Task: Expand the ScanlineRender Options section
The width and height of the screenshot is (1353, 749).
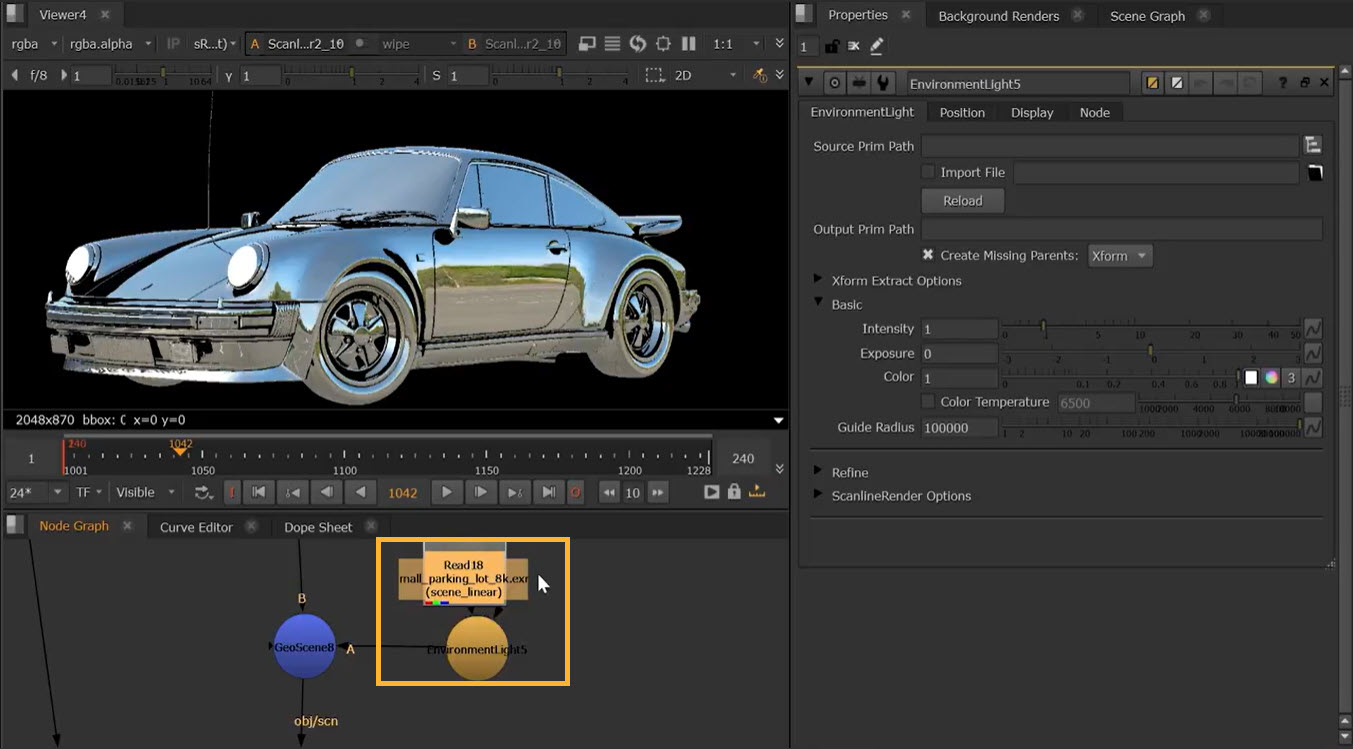Action: 819,496
